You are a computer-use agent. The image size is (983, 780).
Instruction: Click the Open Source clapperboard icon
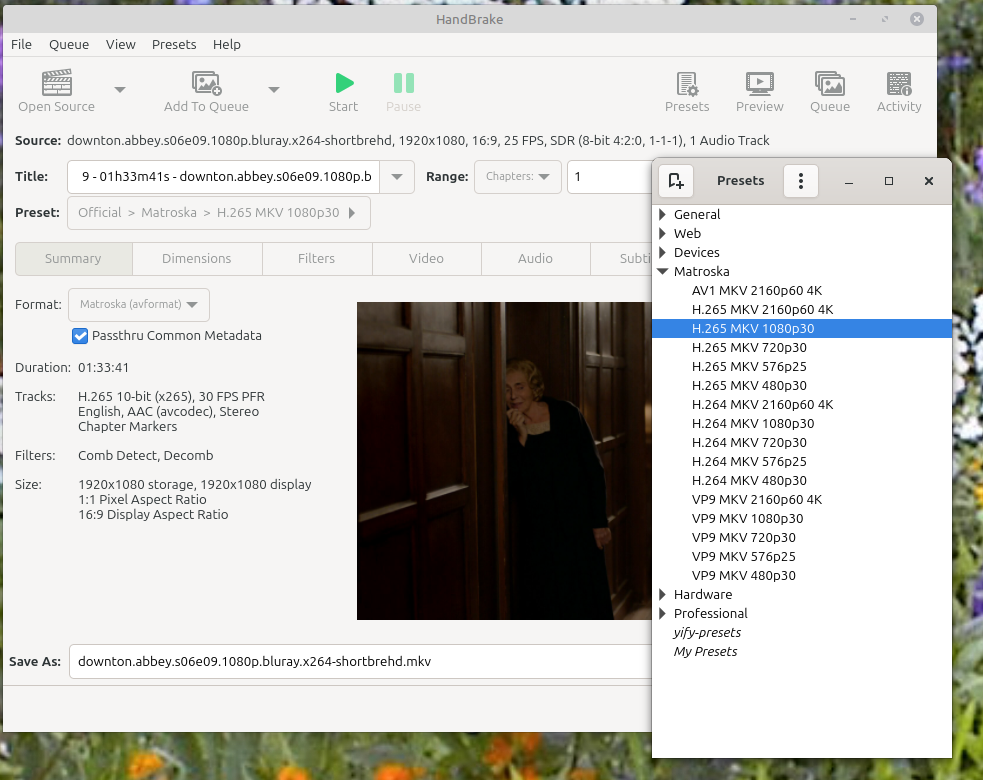pos(57,83)
